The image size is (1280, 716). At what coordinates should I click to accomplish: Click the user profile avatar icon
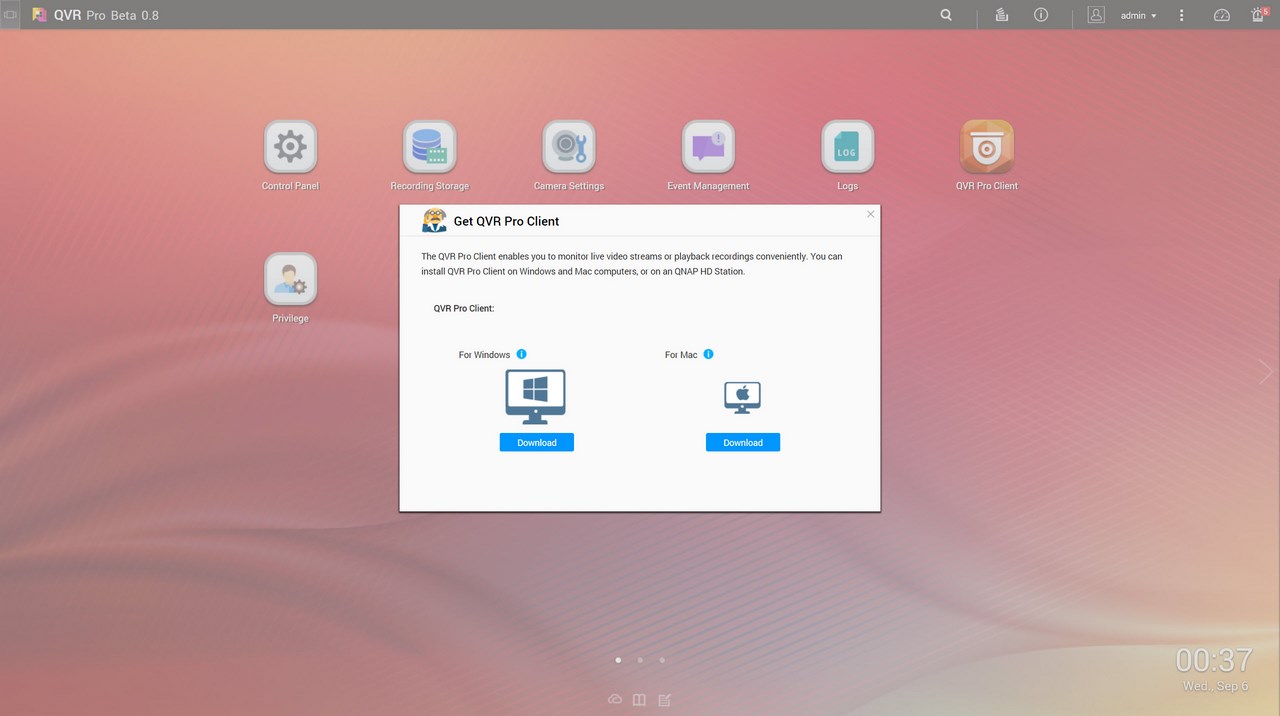1096,15
